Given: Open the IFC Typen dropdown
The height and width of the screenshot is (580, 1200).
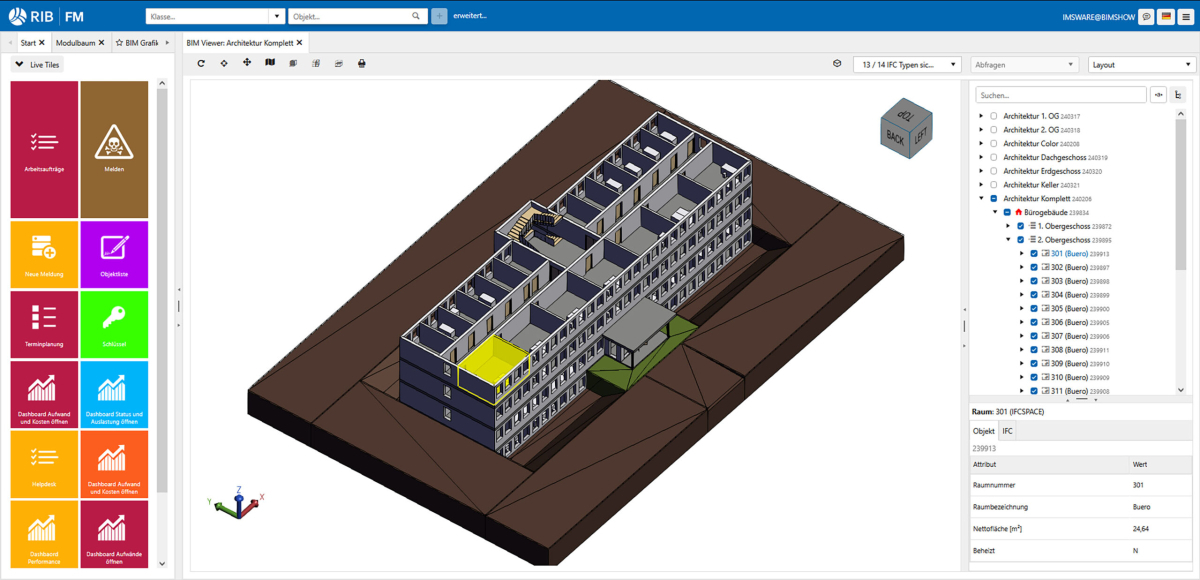Looking at the screenshot, I should [x=907, y=64].
